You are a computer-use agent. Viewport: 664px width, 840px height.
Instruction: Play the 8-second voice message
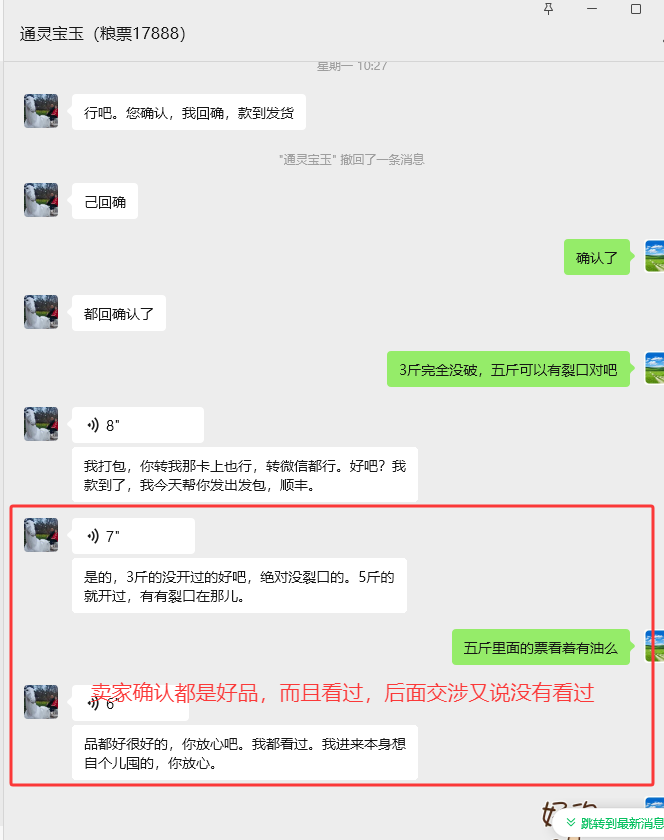click(138, 425)
